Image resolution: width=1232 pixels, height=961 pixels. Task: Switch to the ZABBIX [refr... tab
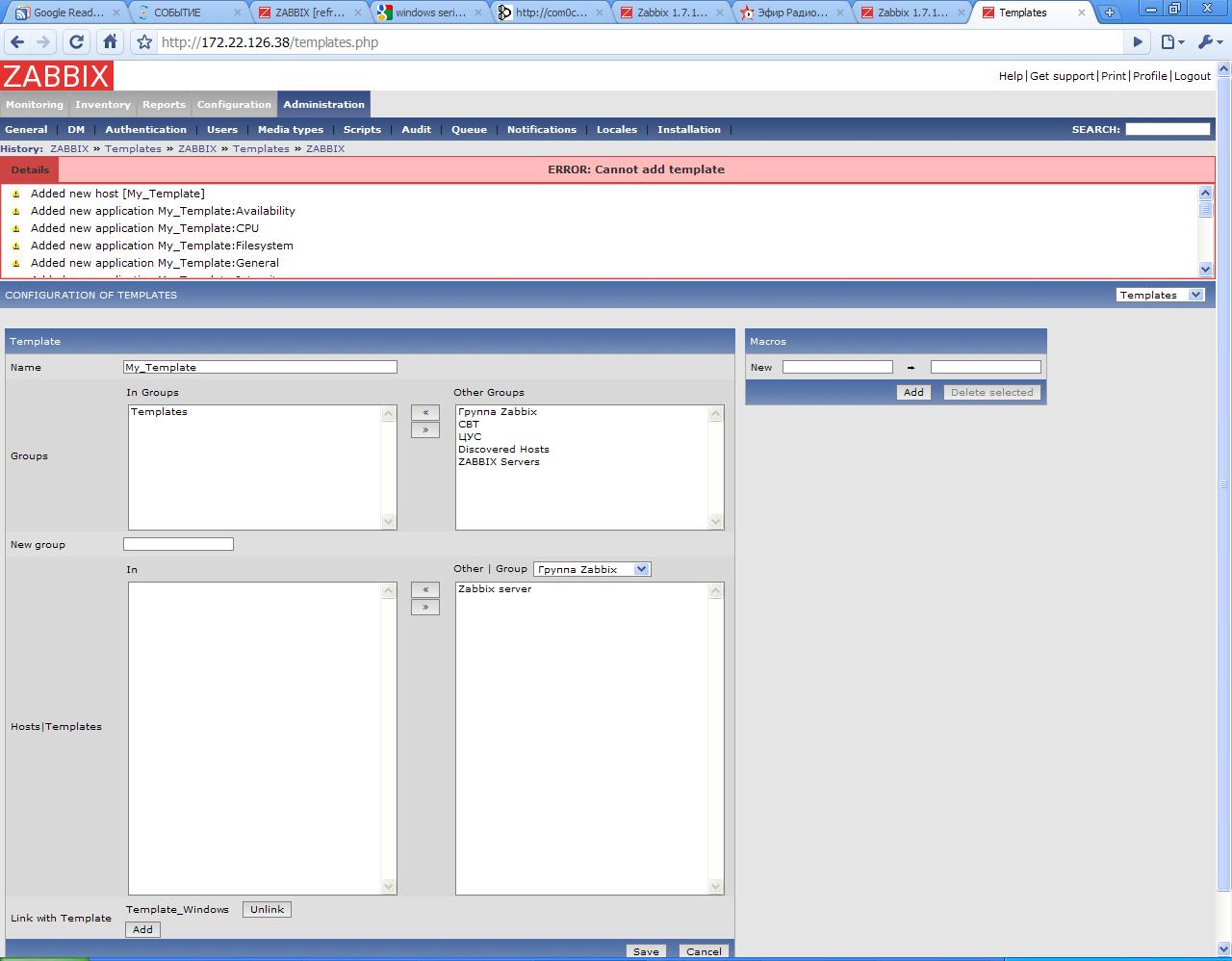(x=309, y=13)
